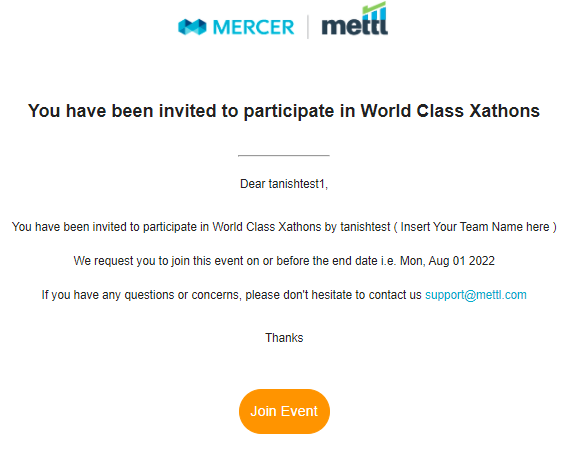Click 'Insert Your Team Name here' placeholder text
This screenshot has height=453, width=574.
pos(475,227)
